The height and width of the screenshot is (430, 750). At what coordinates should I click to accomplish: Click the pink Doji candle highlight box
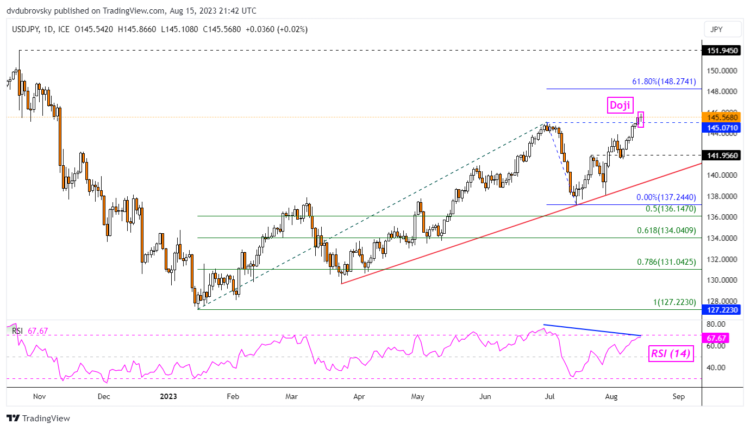point(640,119)
